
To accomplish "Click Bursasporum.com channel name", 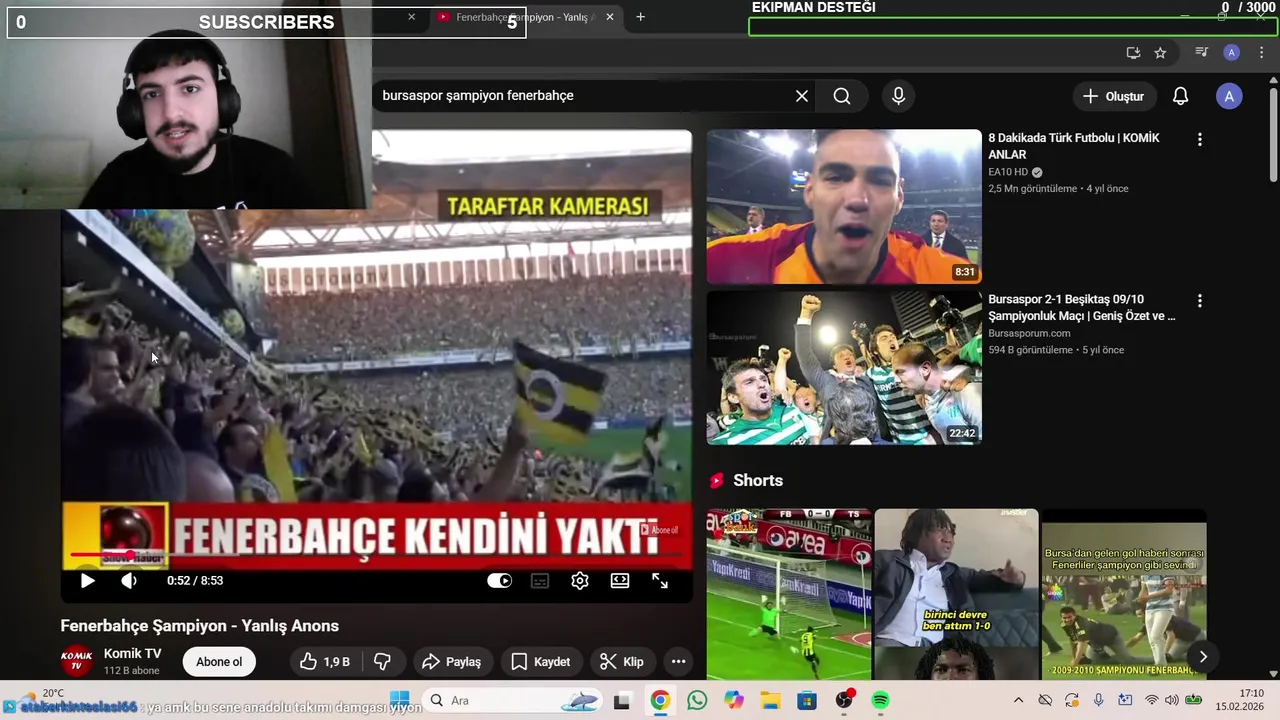I will (x=1029, y=333).
